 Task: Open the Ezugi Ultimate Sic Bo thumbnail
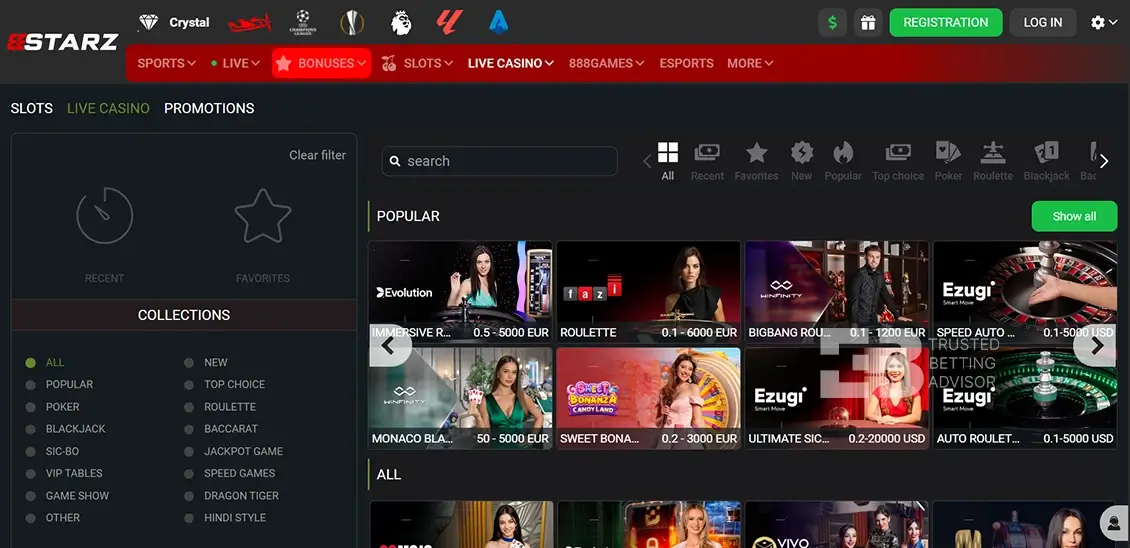(837, 398)
